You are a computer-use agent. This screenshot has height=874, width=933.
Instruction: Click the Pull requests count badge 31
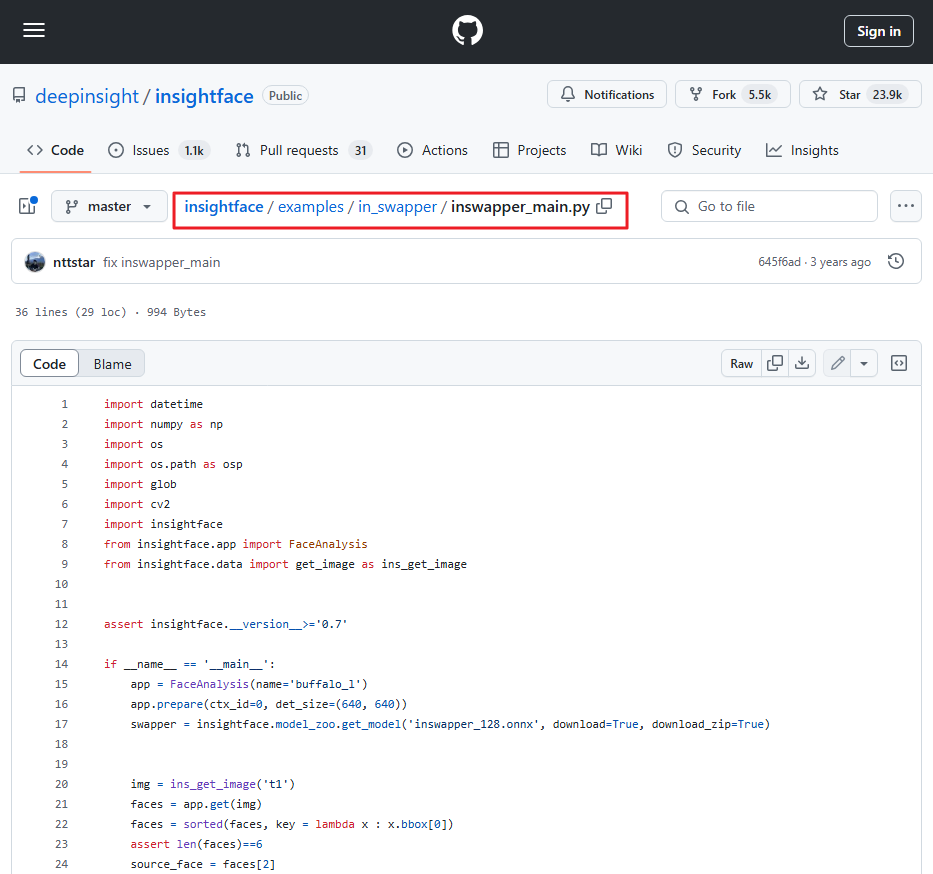[x=361, y=151]
